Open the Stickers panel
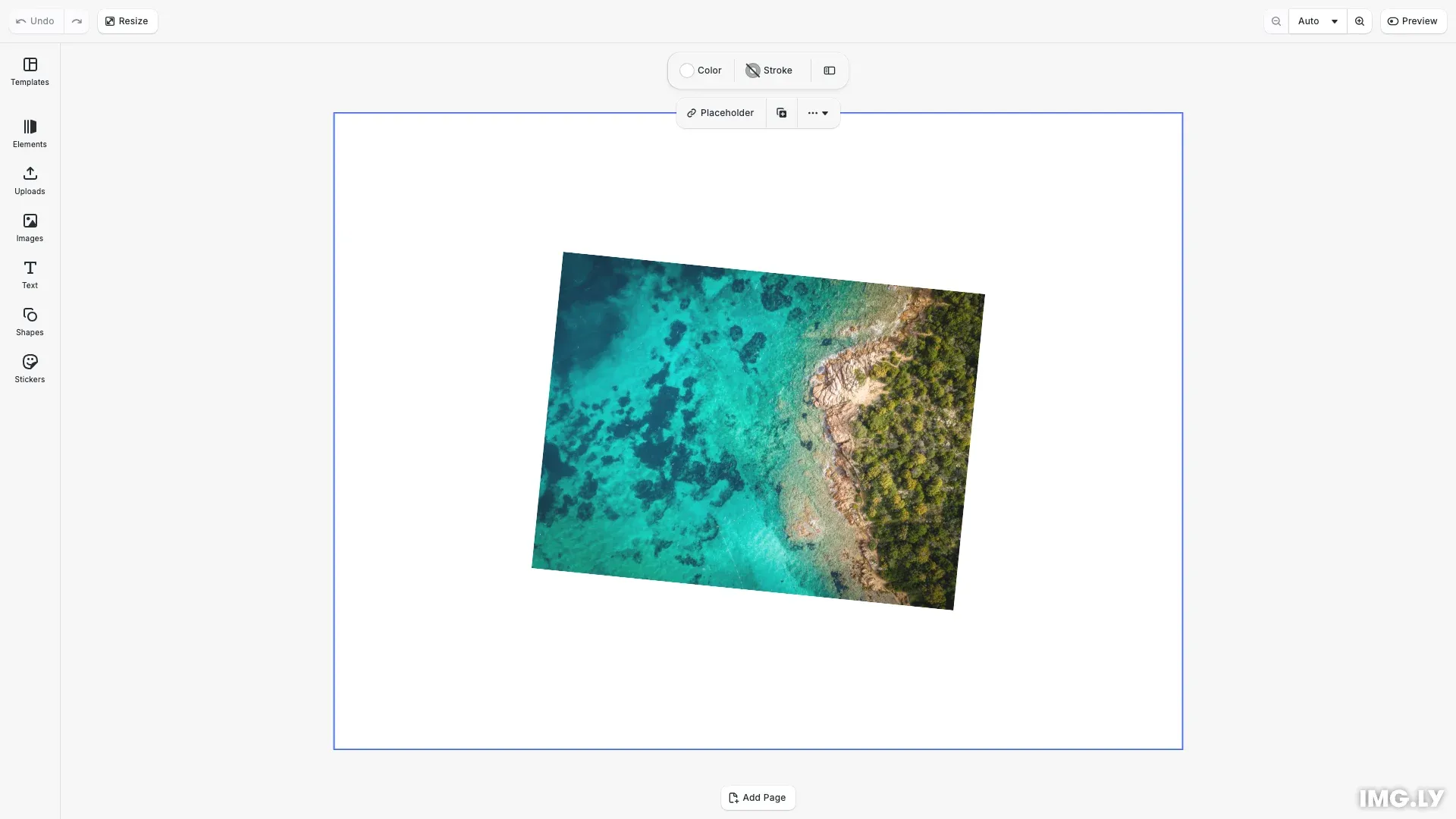 click(x=30, y=369)
